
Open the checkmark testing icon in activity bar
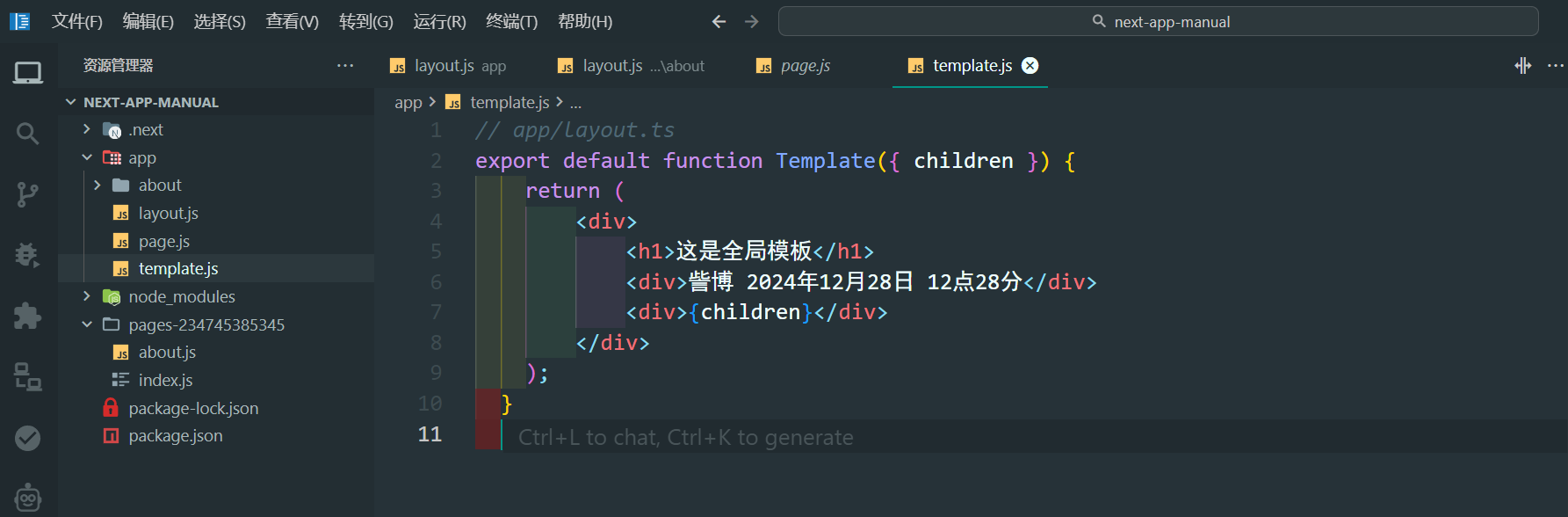tap(28, 437)
